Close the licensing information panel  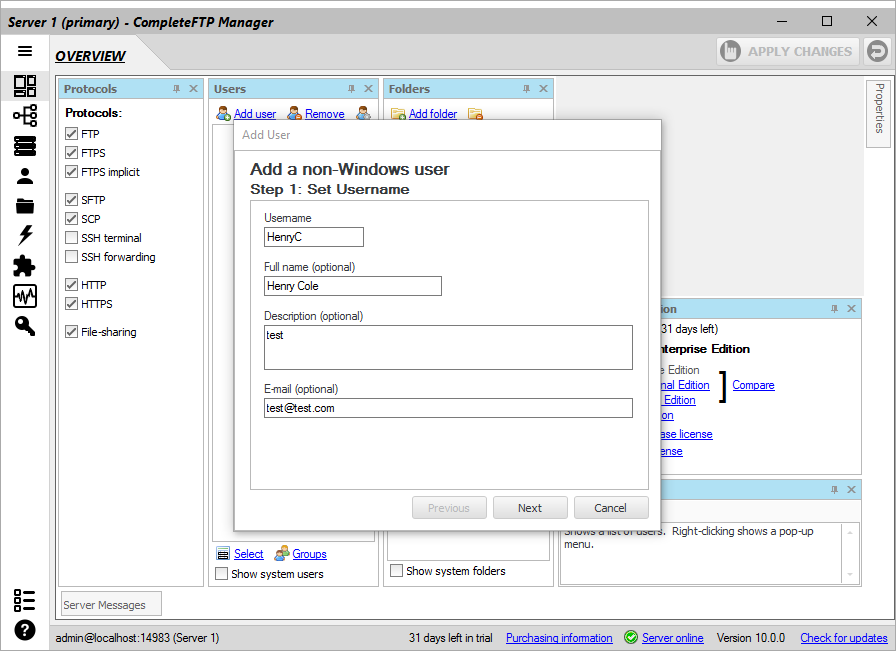tap(851, 309)
